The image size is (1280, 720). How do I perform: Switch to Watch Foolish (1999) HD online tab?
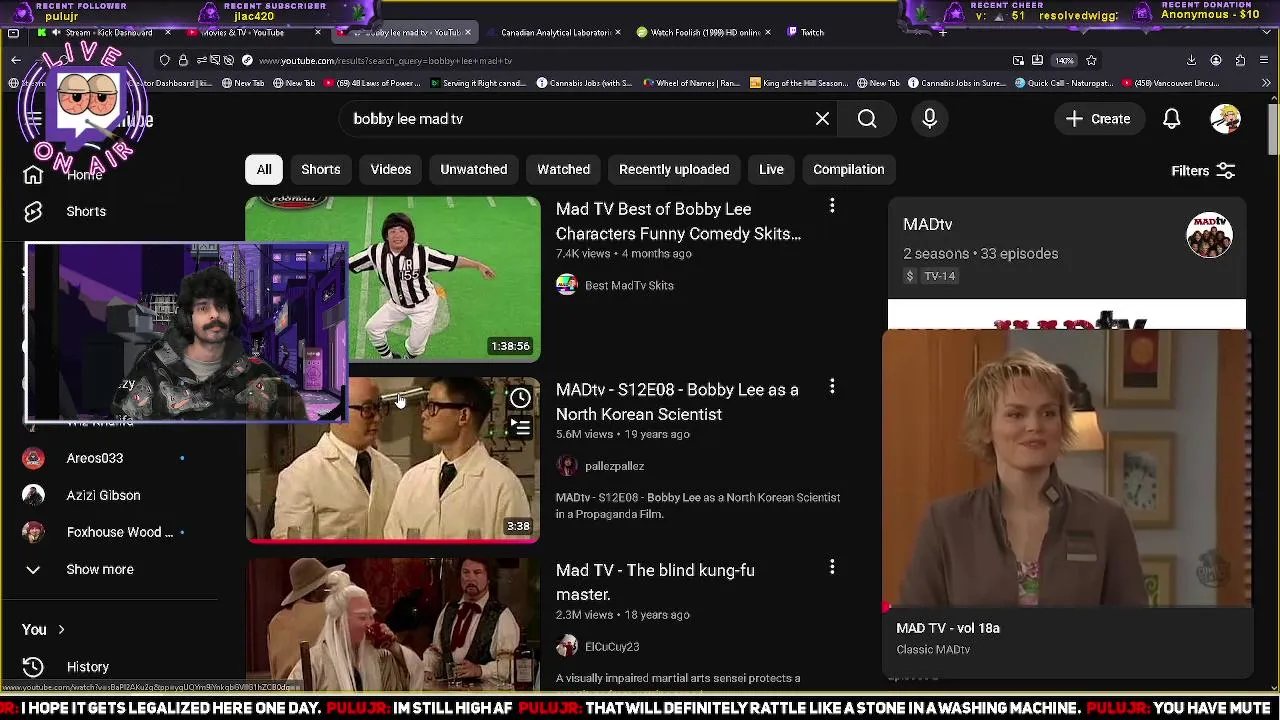tap(704, 33)
